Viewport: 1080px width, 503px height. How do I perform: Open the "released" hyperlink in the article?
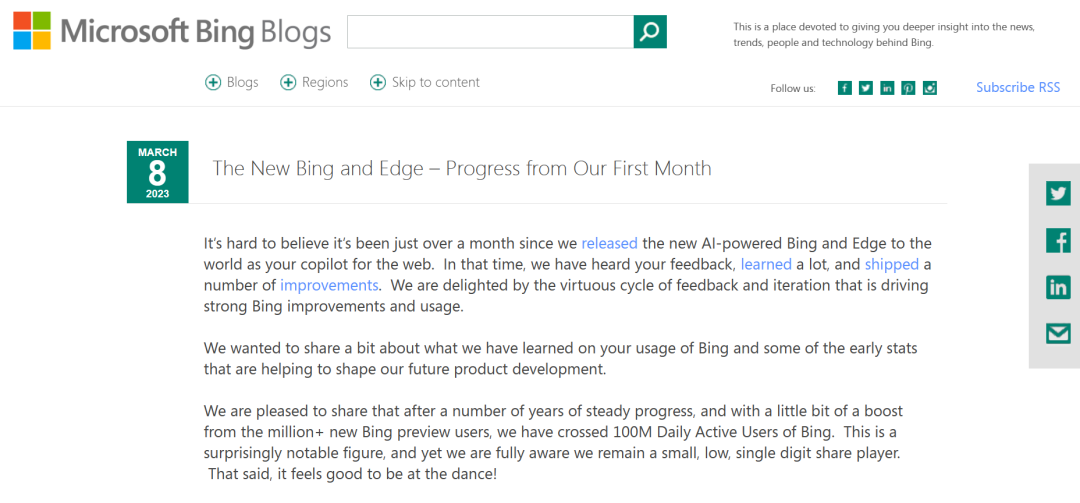pos(609,243)
